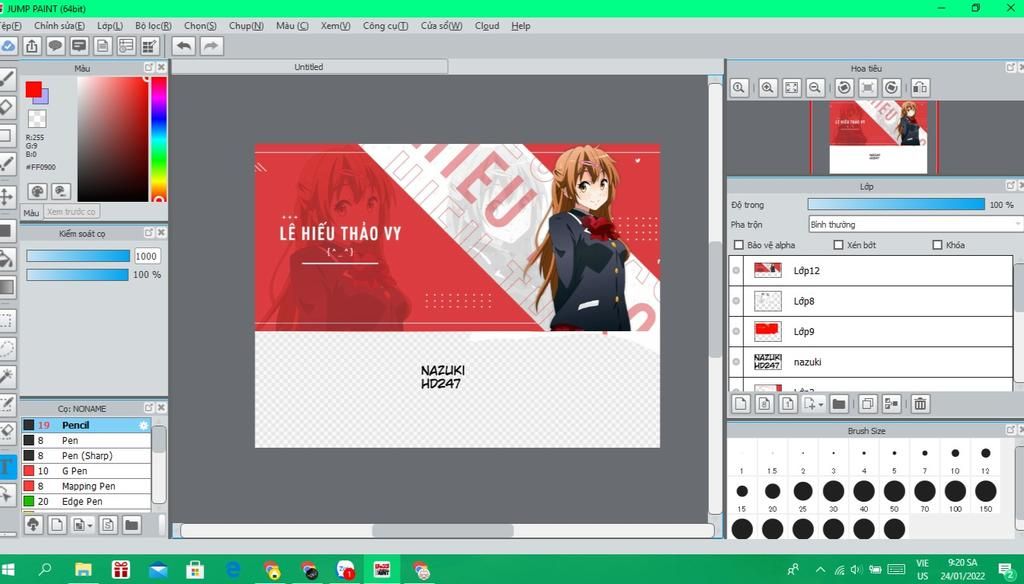Open Pencil brush settings gear
Image resolution: width=1024 pixels, height=584 pixels.
[144, 425]
